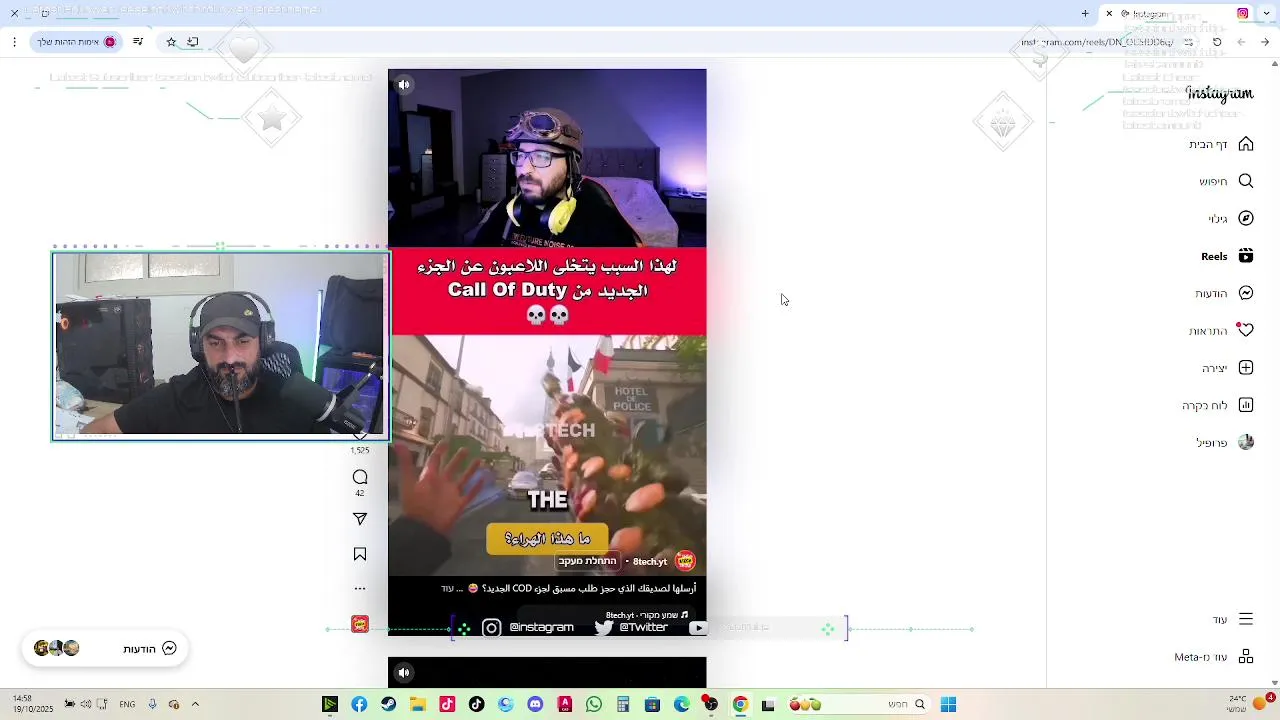
Task: Open the Chrome three-dot menu
Action: click(x=14, y=42)
